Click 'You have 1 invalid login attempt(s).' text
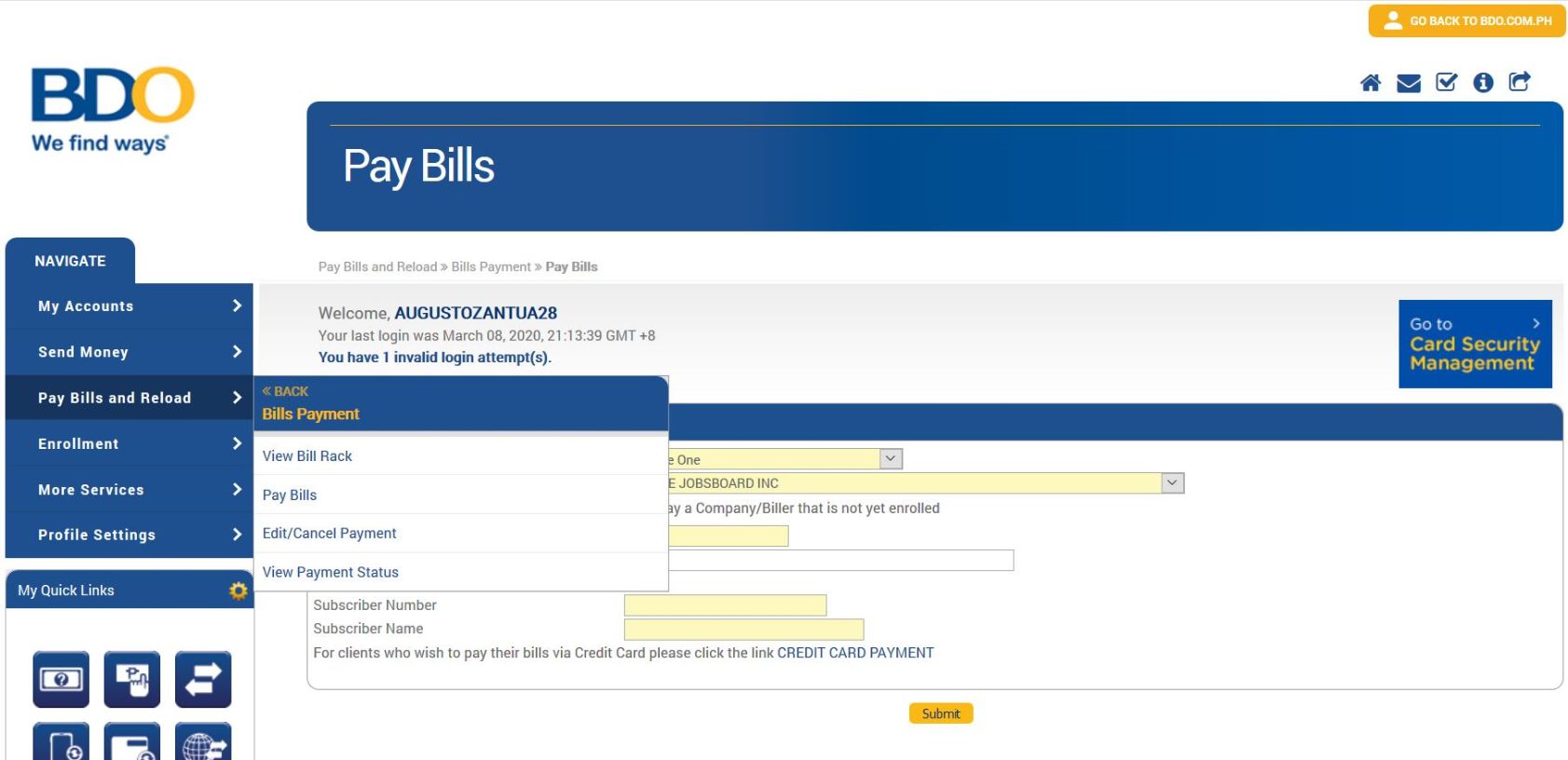This screenshot has height=760, width=1568. tap(434, 358)
